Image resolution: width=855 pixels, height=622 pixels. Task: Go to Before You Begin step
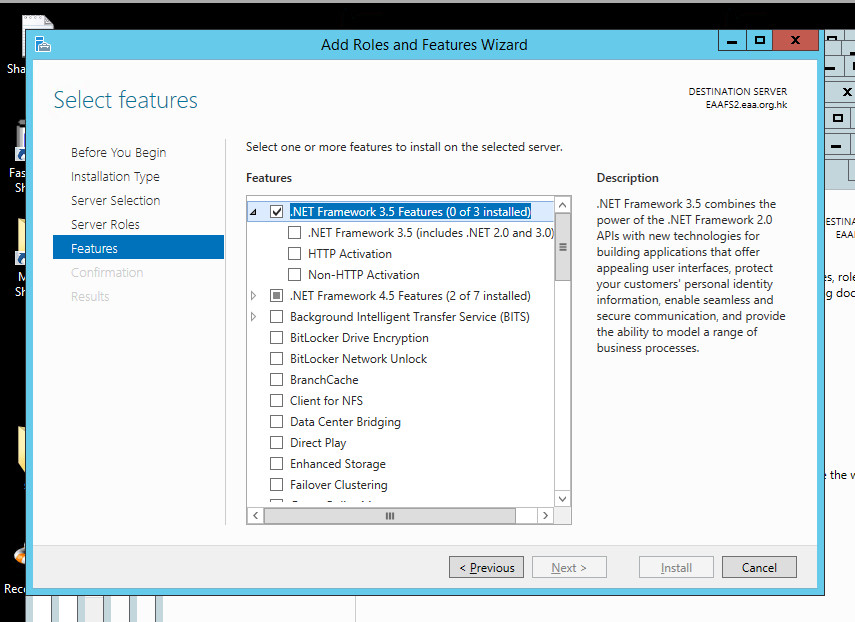point(118,153)
